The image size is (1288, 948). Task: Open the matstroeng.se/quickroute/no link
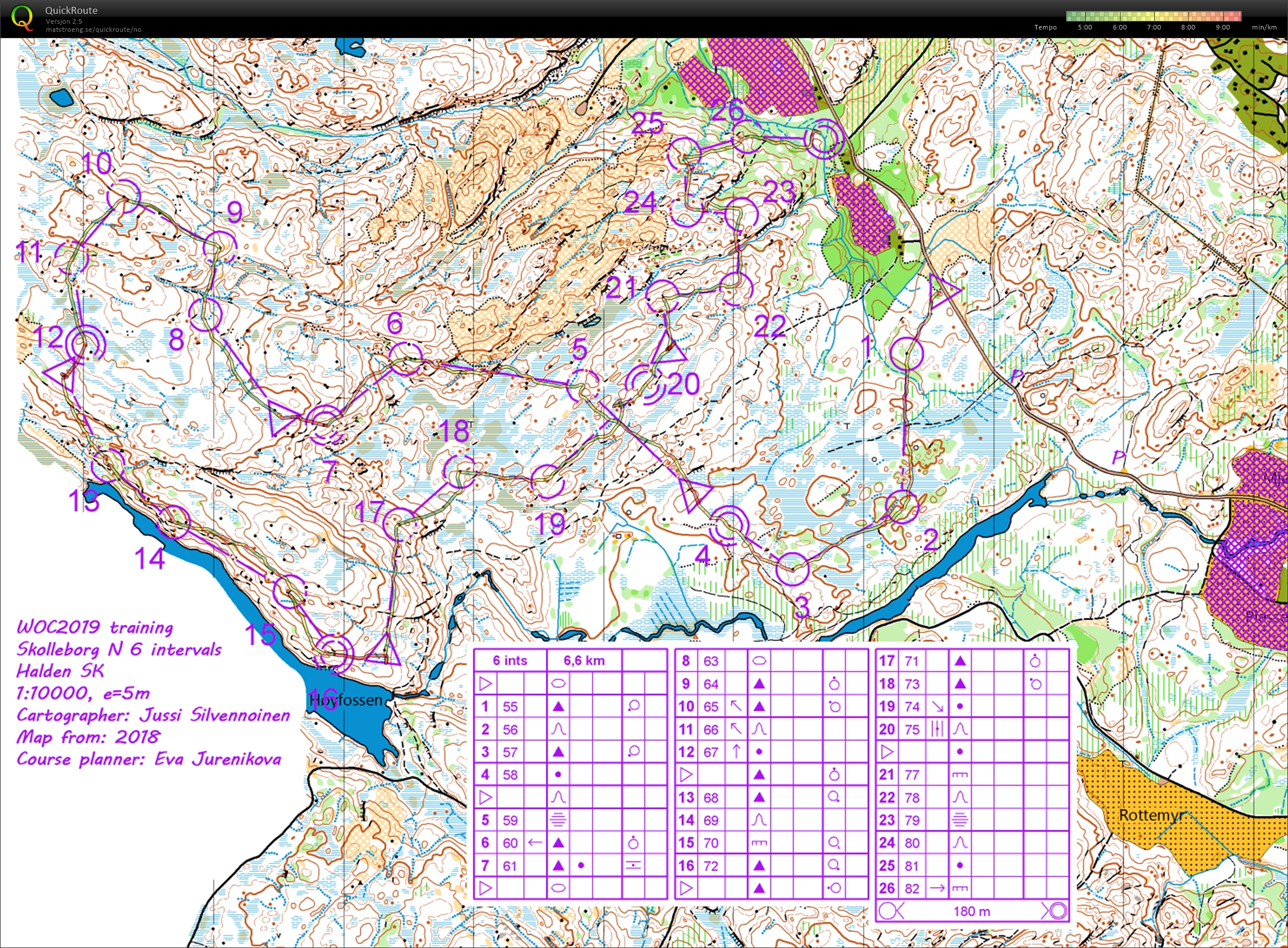tap(94, 30)
